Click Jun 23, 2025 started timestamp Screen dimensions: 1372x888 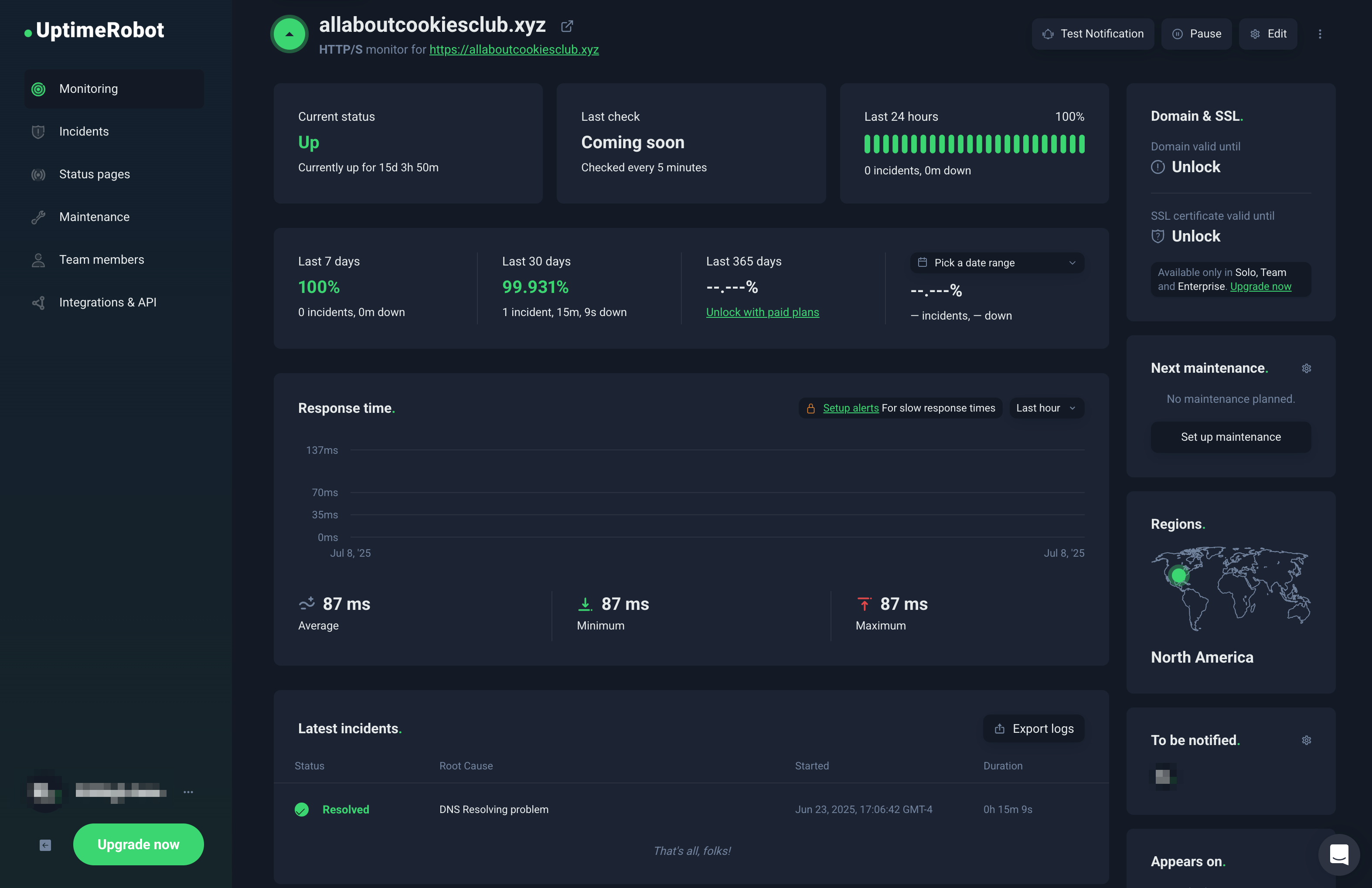click(x=863, y=809)
